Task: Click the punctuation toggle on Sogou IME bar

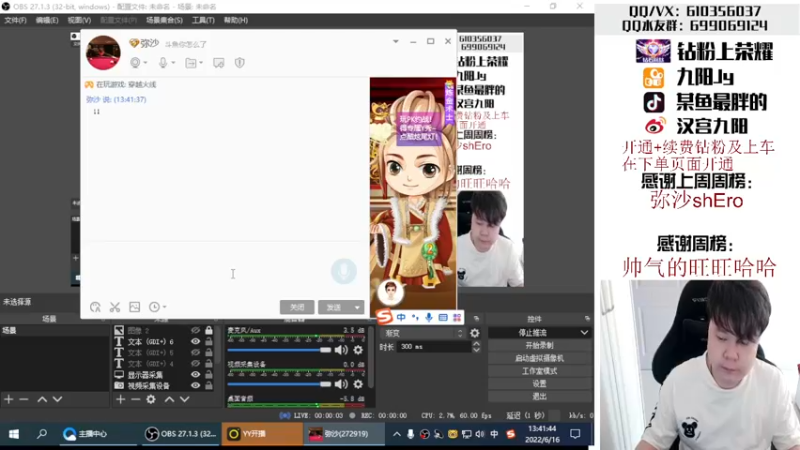Action: click(415, 317)
